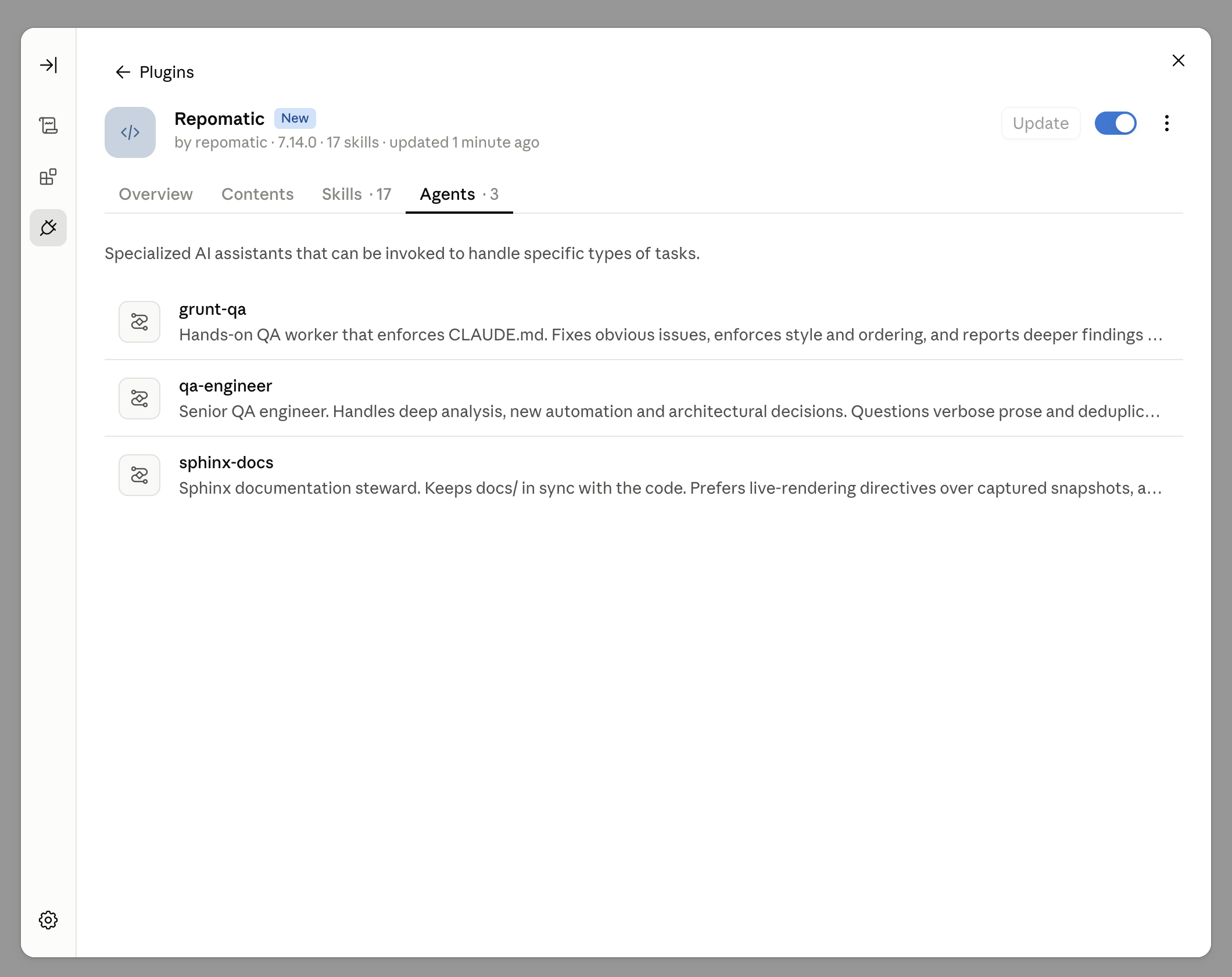Go back using the Plugins arrow
1232x977 pixels.
[x=123, y=72]
